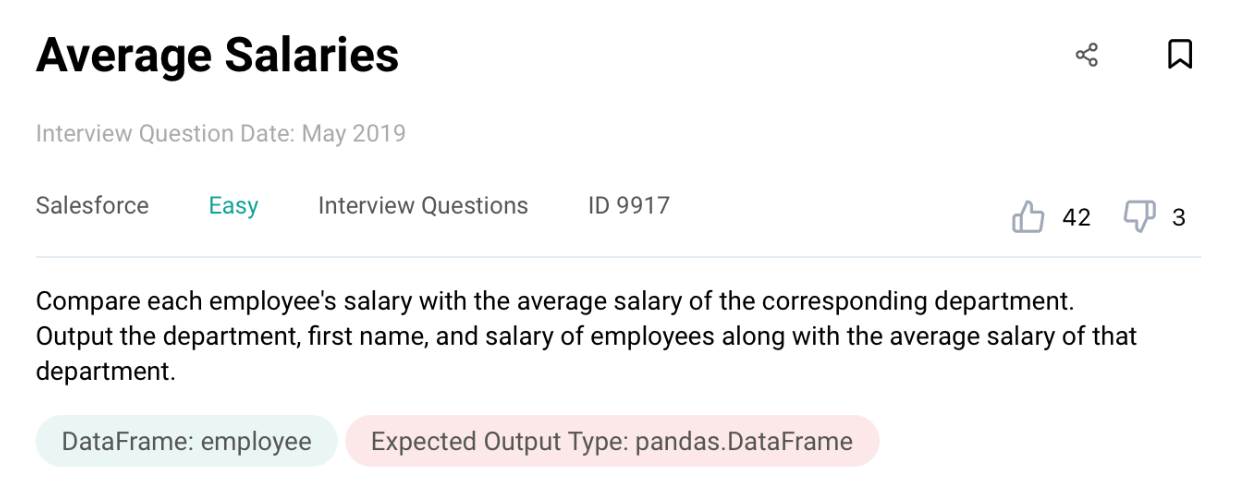Click the DataFrame: employee pill

tap(186, 441)
